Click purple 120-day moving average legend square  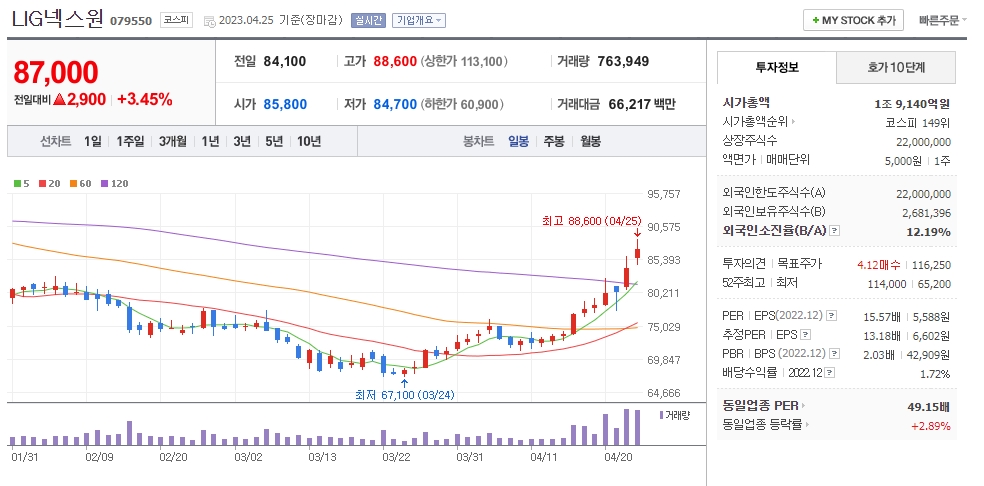pyautogui.click(x=104, y=184)
